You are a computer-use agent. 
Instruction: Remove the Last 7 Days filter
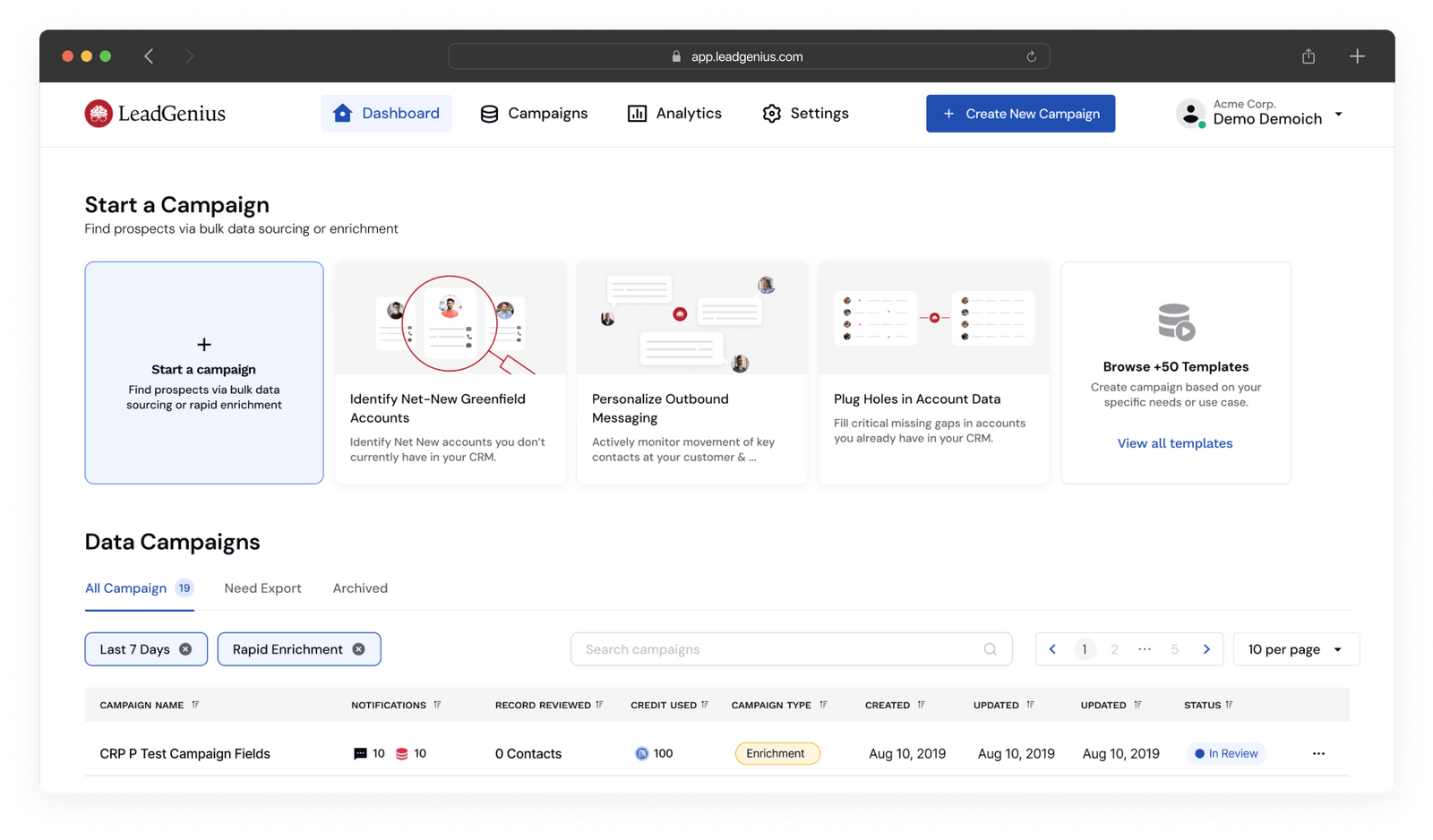pyautogui.click(x=185, y=648)
